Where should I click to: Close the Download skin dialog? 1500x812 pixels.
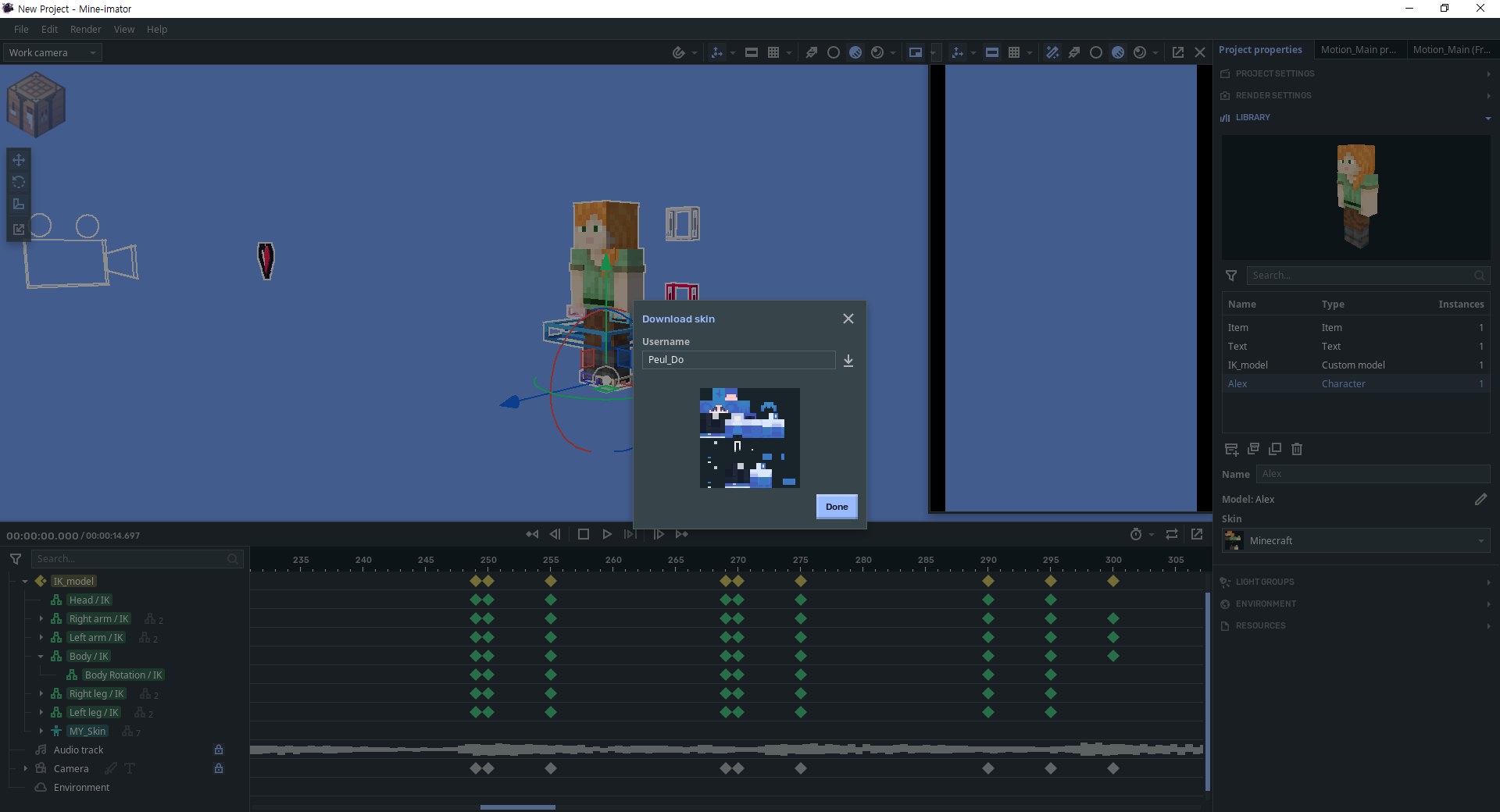coord(848,319)
